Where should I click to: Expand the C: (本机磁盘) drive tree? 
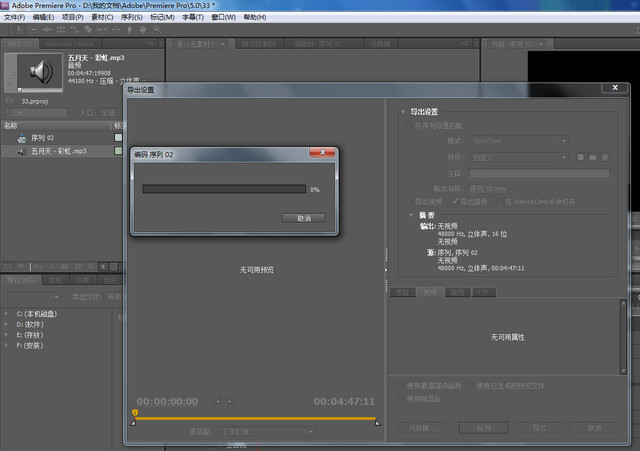7,314
